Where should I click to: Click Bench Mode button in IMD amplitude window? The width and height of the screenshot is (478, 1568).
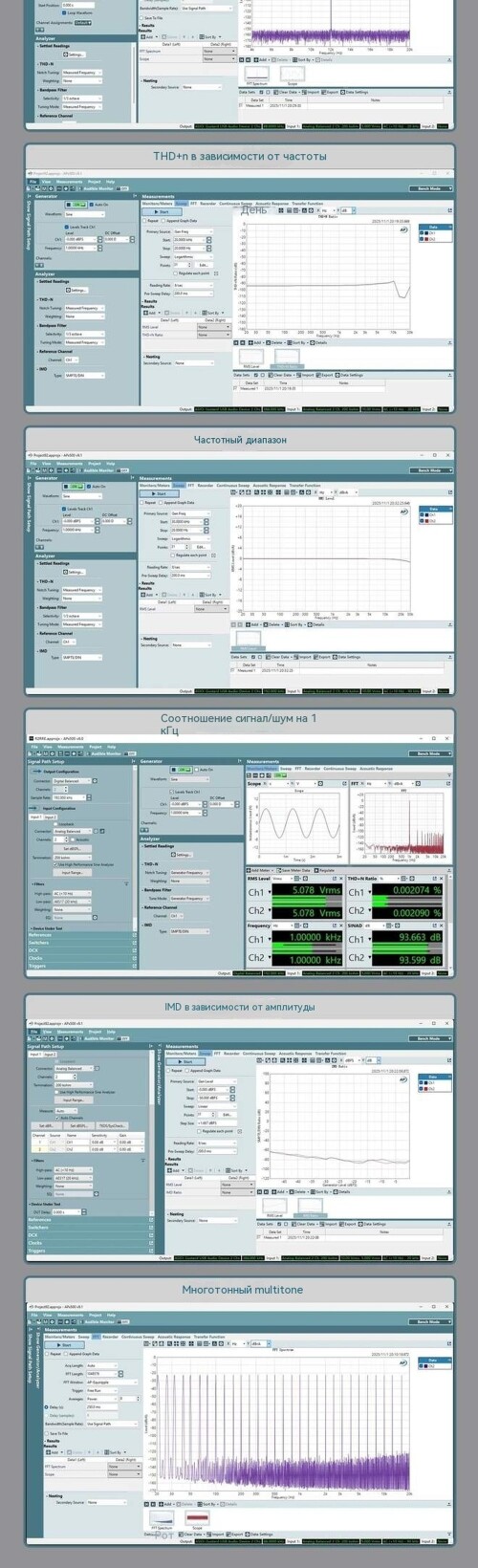pos(428,1038)
